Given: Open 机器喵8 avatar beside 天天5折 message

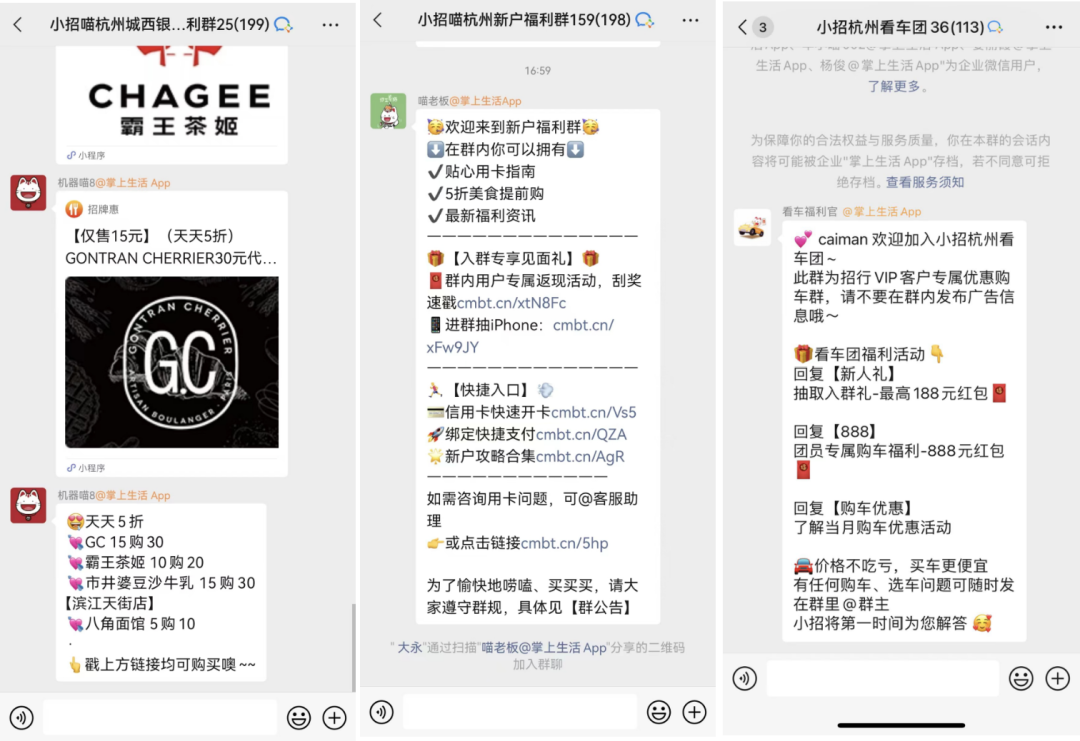Looking at the screenshot, I should click(28, 505).
